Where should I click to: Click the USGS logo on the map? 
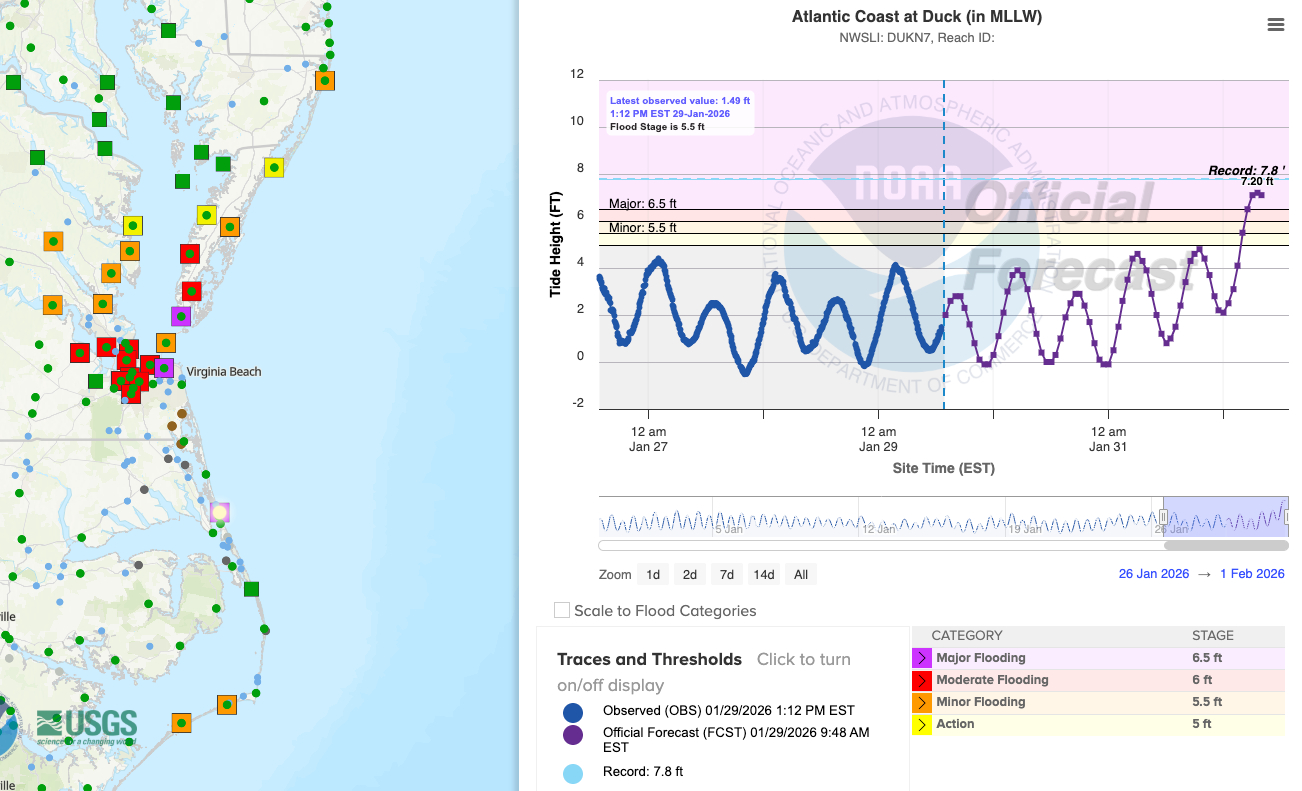pyautogui.click(x=86, y=726)
